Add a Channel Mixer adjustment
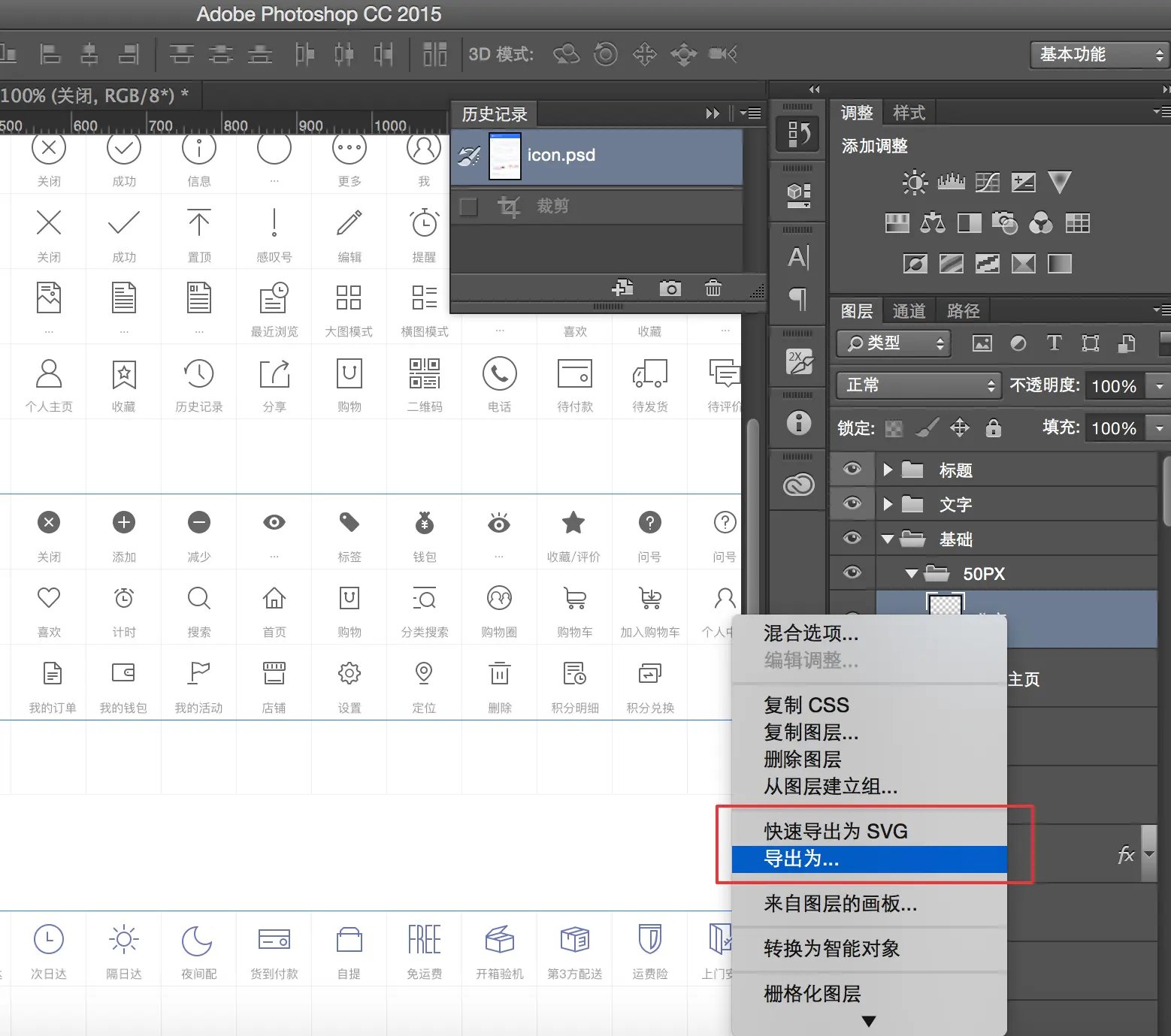The image size is (1171, 1036). [1041, 223]
